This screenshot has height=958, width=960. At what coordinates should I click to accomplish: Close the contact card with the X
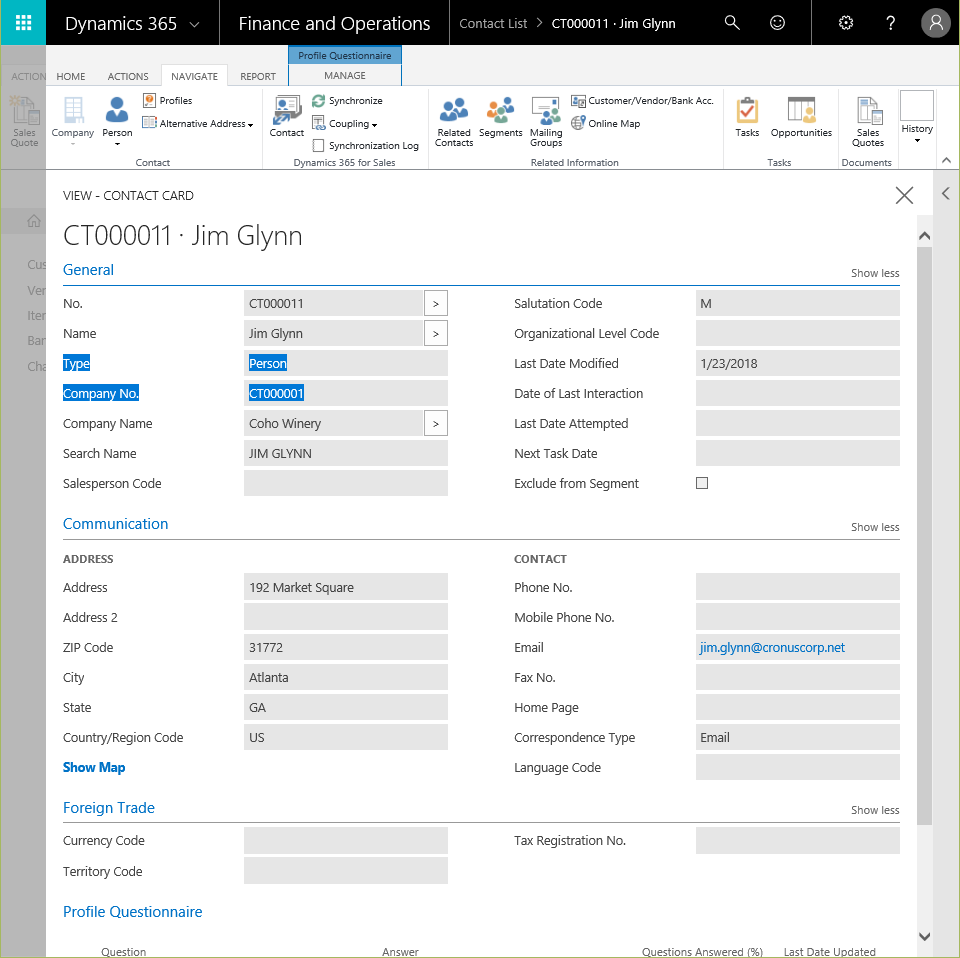click(904, 195)
